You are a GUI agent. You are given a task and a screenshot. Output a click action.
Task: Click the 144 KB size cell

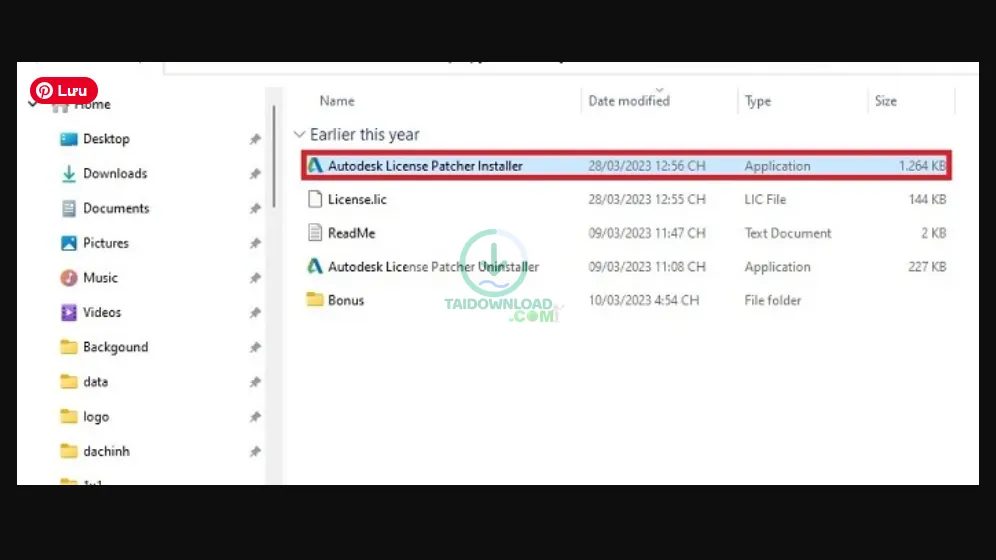927,199
